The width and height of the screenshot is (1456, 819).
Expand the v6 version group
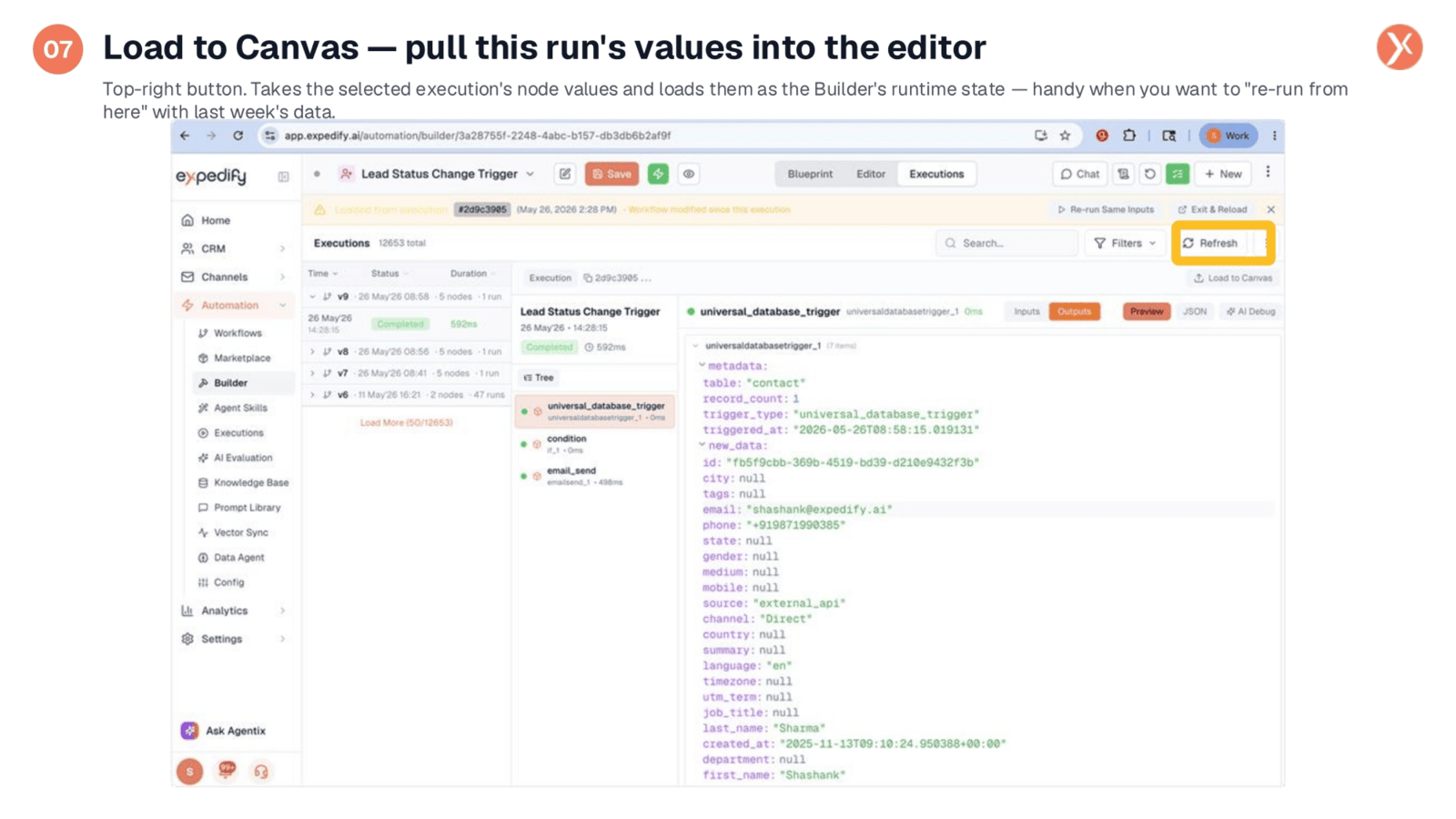(x=313, y=395)
